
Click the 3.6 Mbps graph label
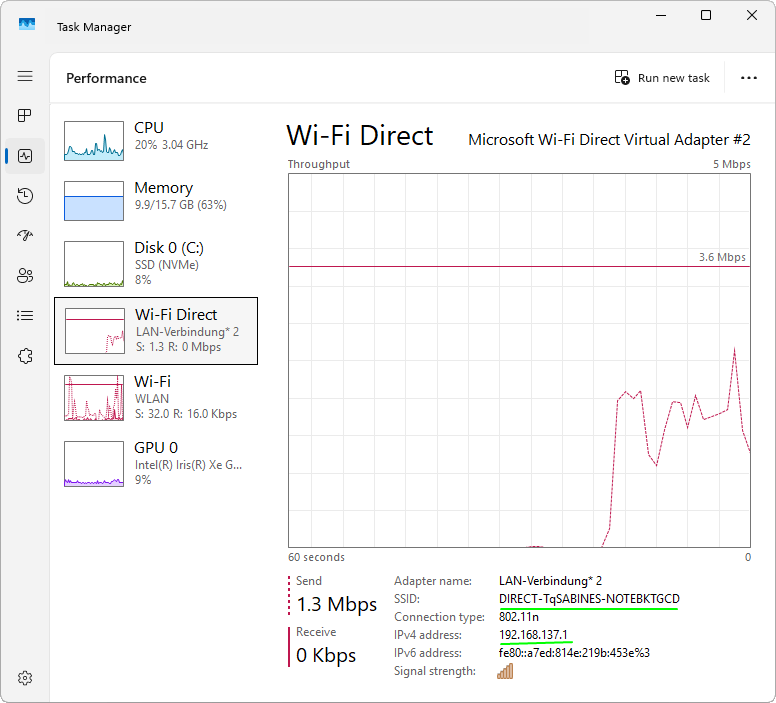[x=722, y=257]
